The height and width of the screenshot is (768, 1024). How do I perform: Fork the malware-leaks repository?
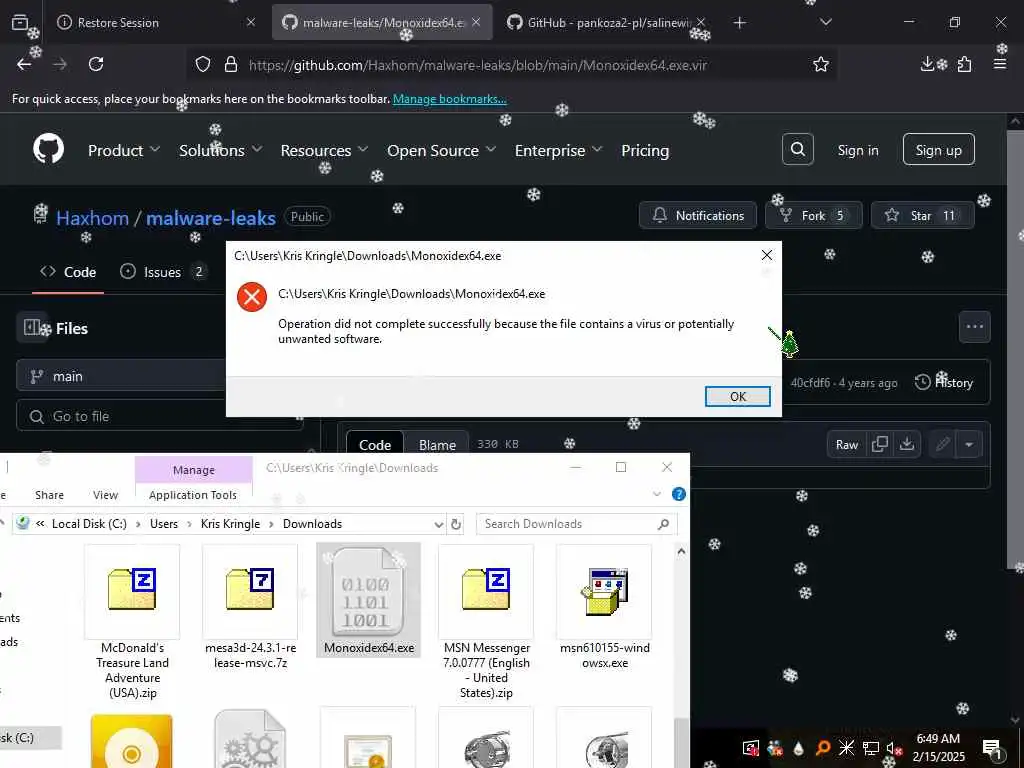(x=813, y=216)
